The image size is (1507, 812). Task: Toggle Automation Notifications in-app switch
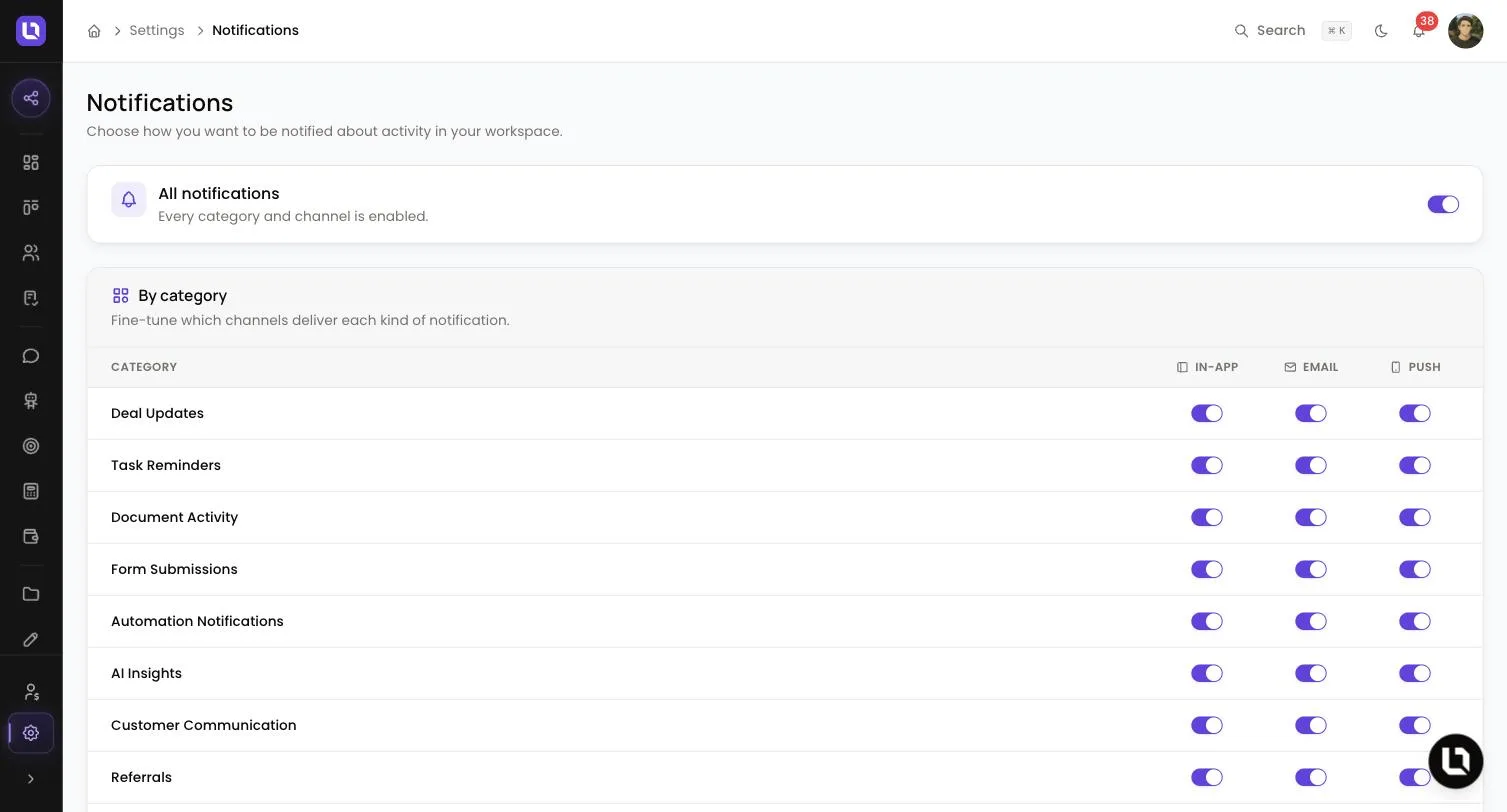click(x=1207, y=621)
